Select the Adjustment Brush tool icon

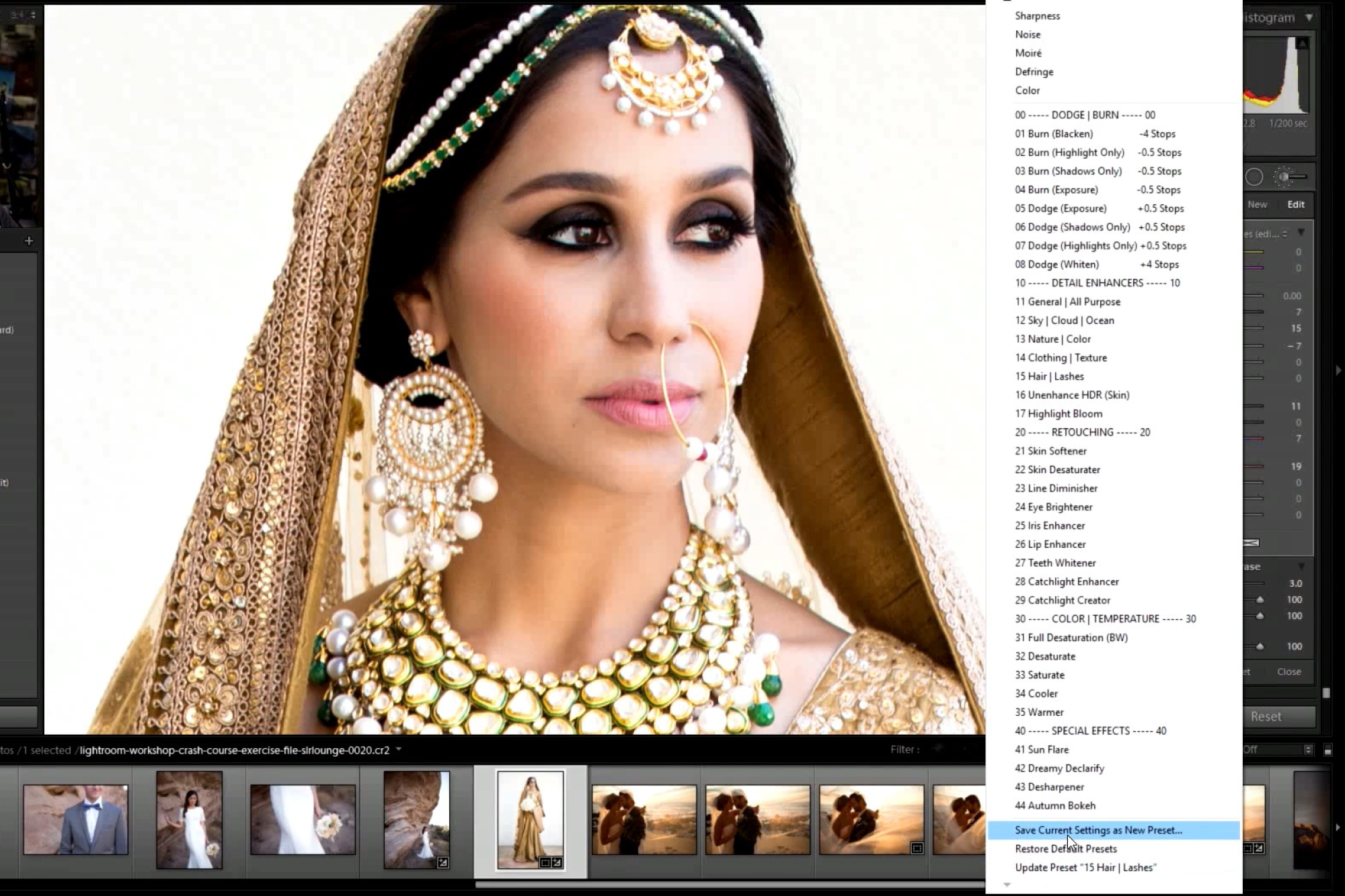(1291, 177)
